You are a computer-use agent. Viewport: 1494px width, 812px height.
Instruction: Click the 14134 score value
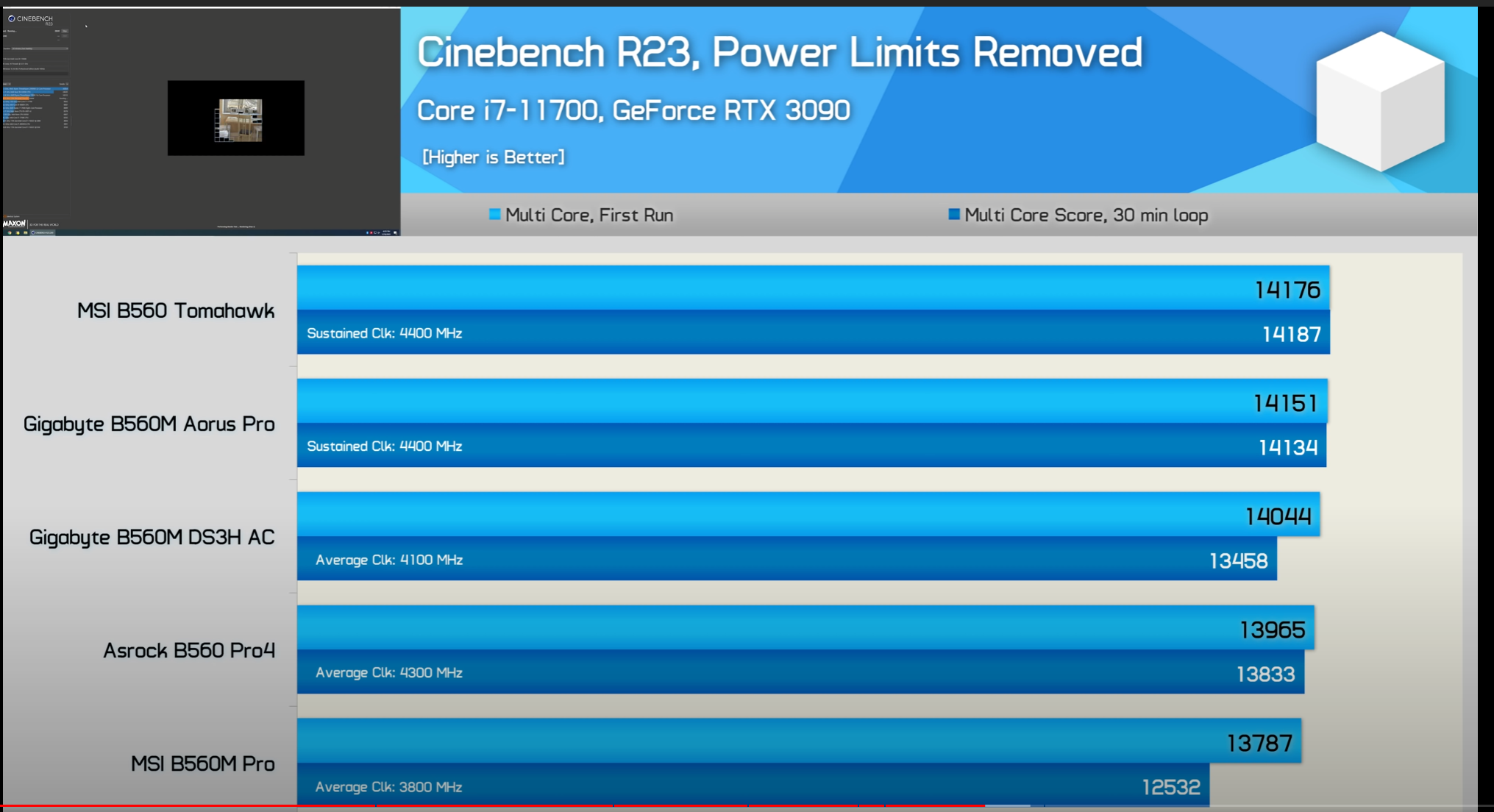(1288, 447)
